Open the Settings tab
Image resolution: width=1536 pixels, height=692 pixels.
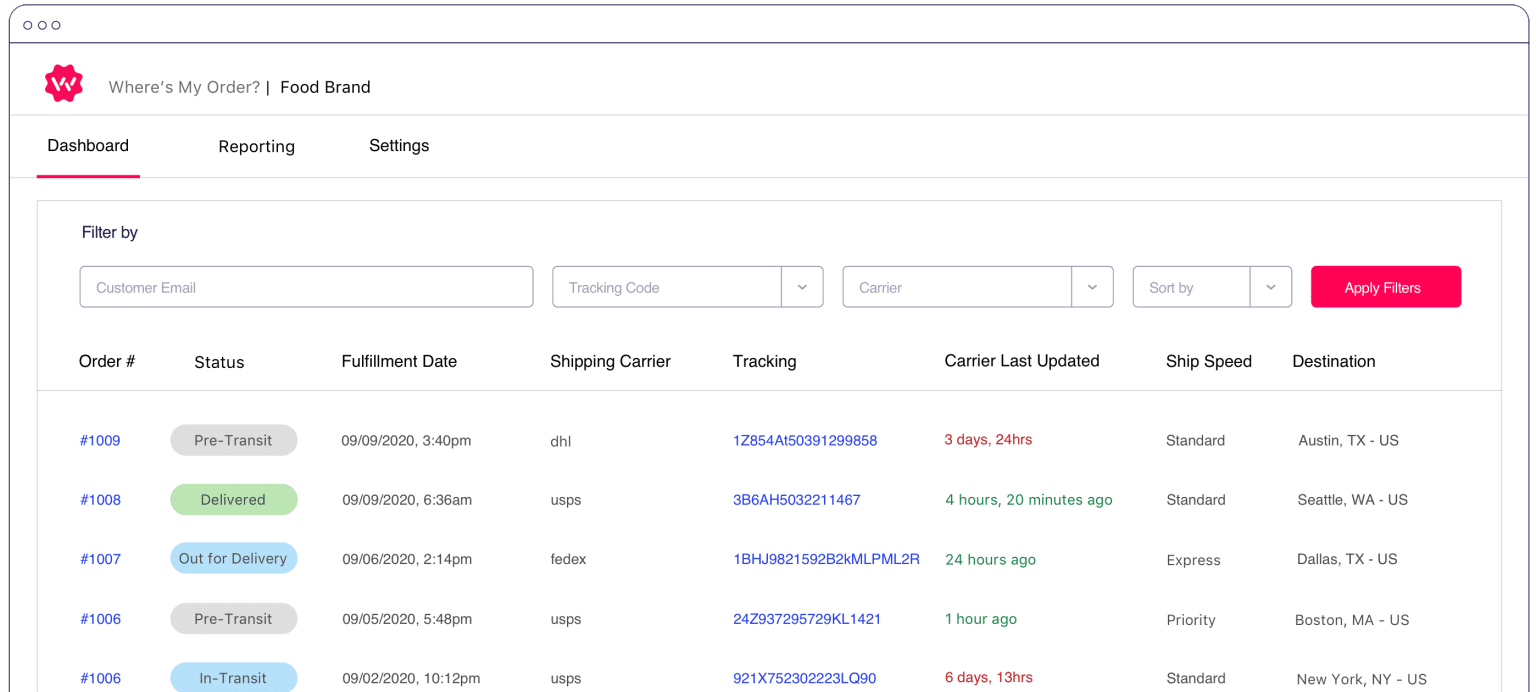399,146
